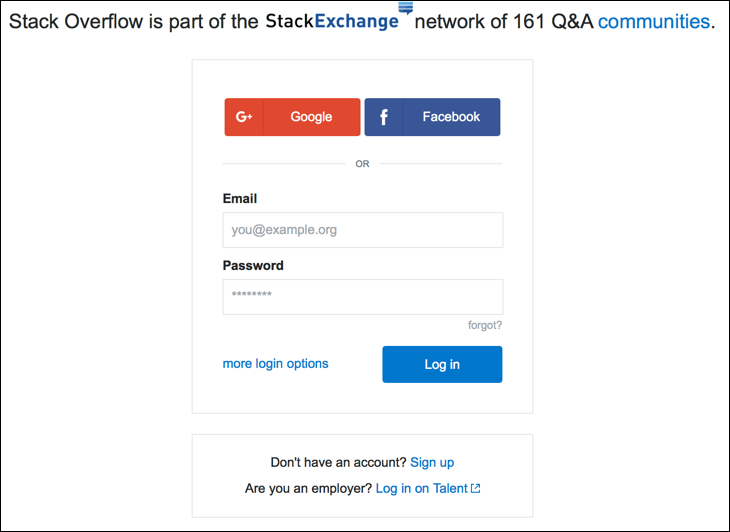Click the Password field label
This screenshot has height=532, width=730.
pos(253,266)
